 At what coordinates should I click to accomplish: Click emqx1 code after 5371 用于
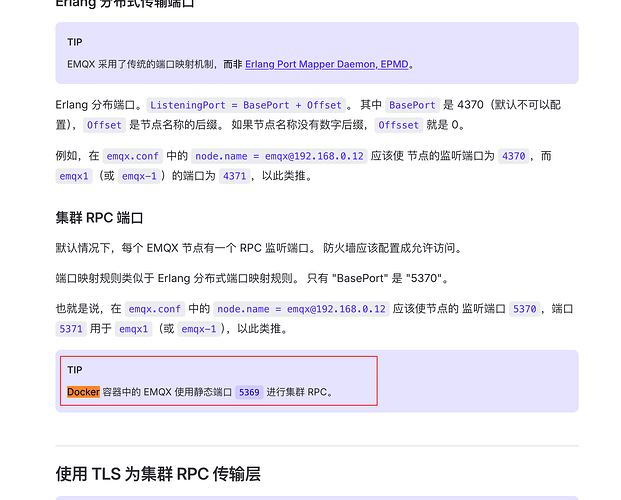click(x=133, y=329)
